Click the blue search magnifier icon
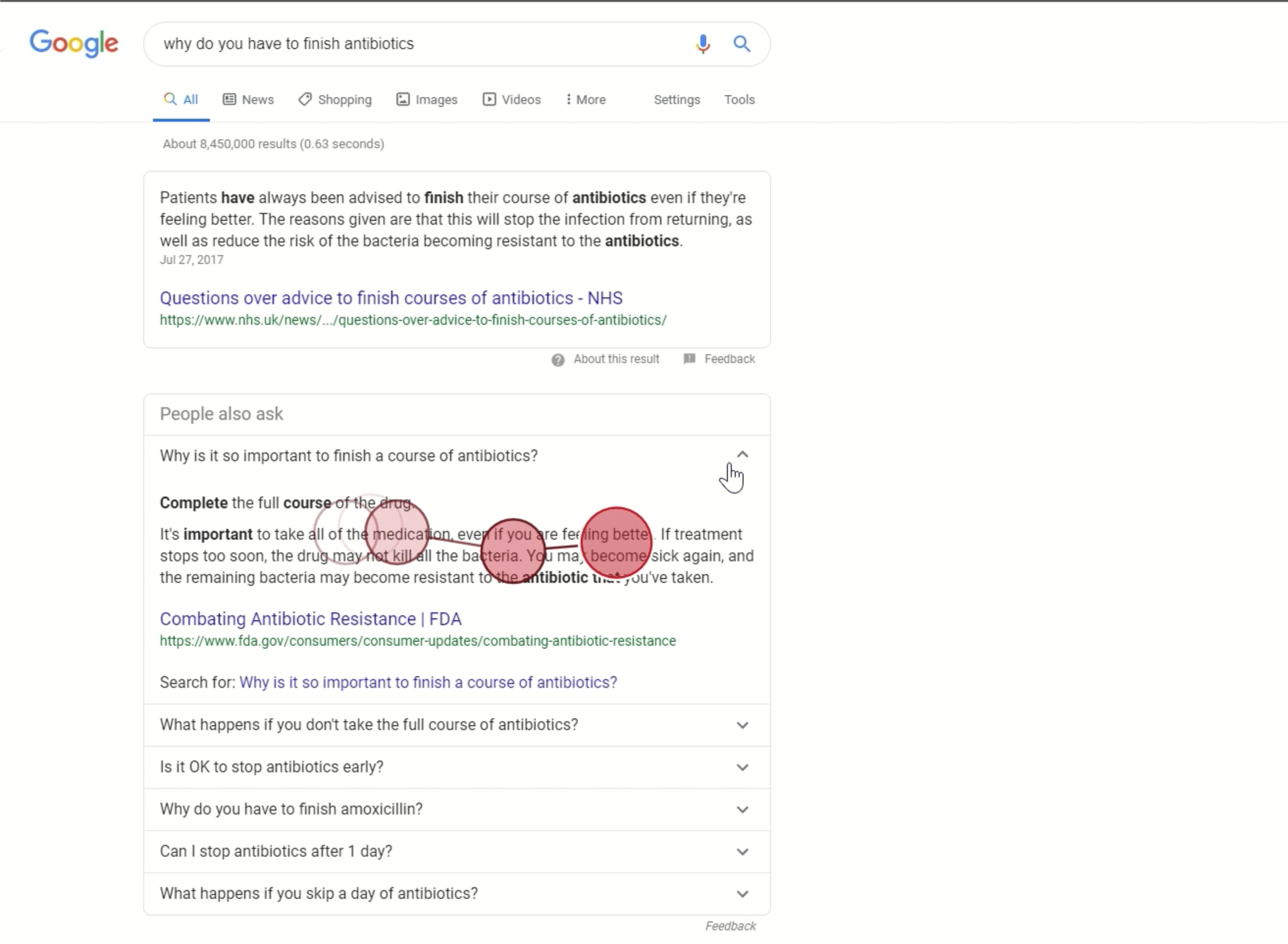This screenshot has width=1288, height=944. (742, 44)
